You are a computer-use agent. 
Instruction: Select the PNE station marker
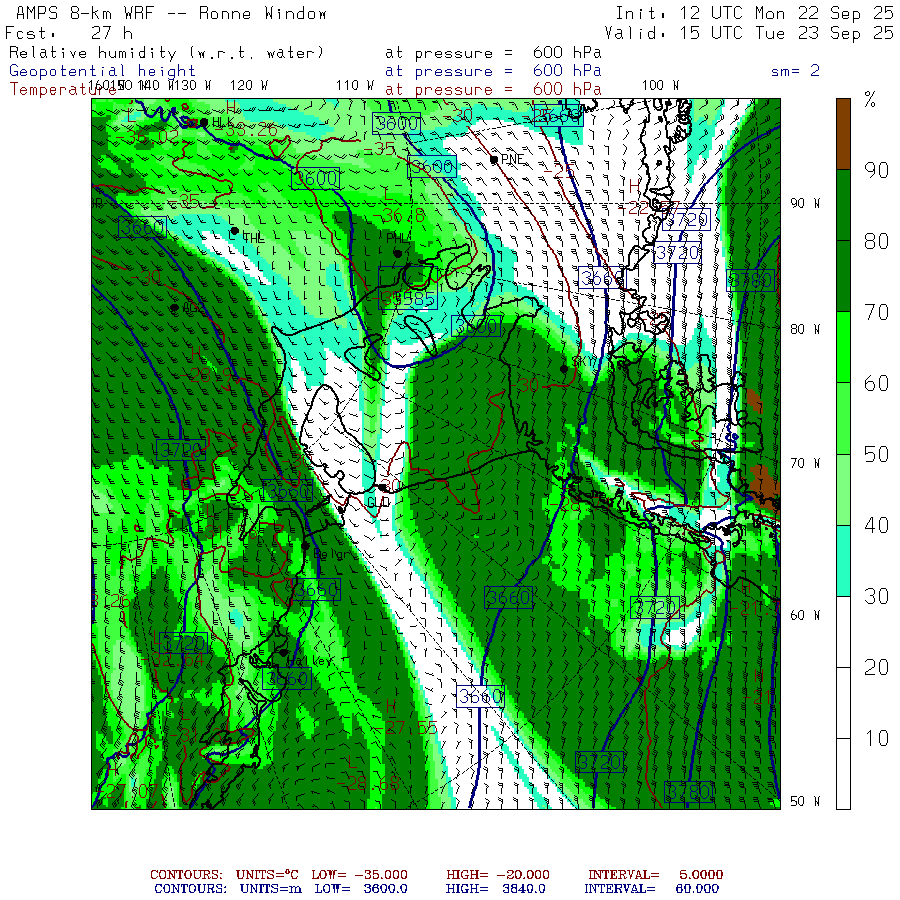pyautogui.click(x=494, y=159)
